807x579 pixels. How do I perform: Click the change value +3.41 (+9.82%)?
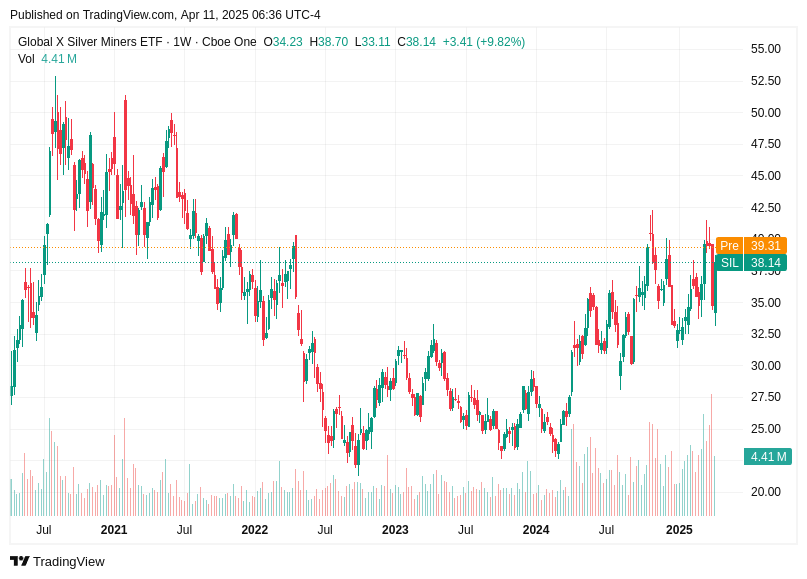coord(484,42)
